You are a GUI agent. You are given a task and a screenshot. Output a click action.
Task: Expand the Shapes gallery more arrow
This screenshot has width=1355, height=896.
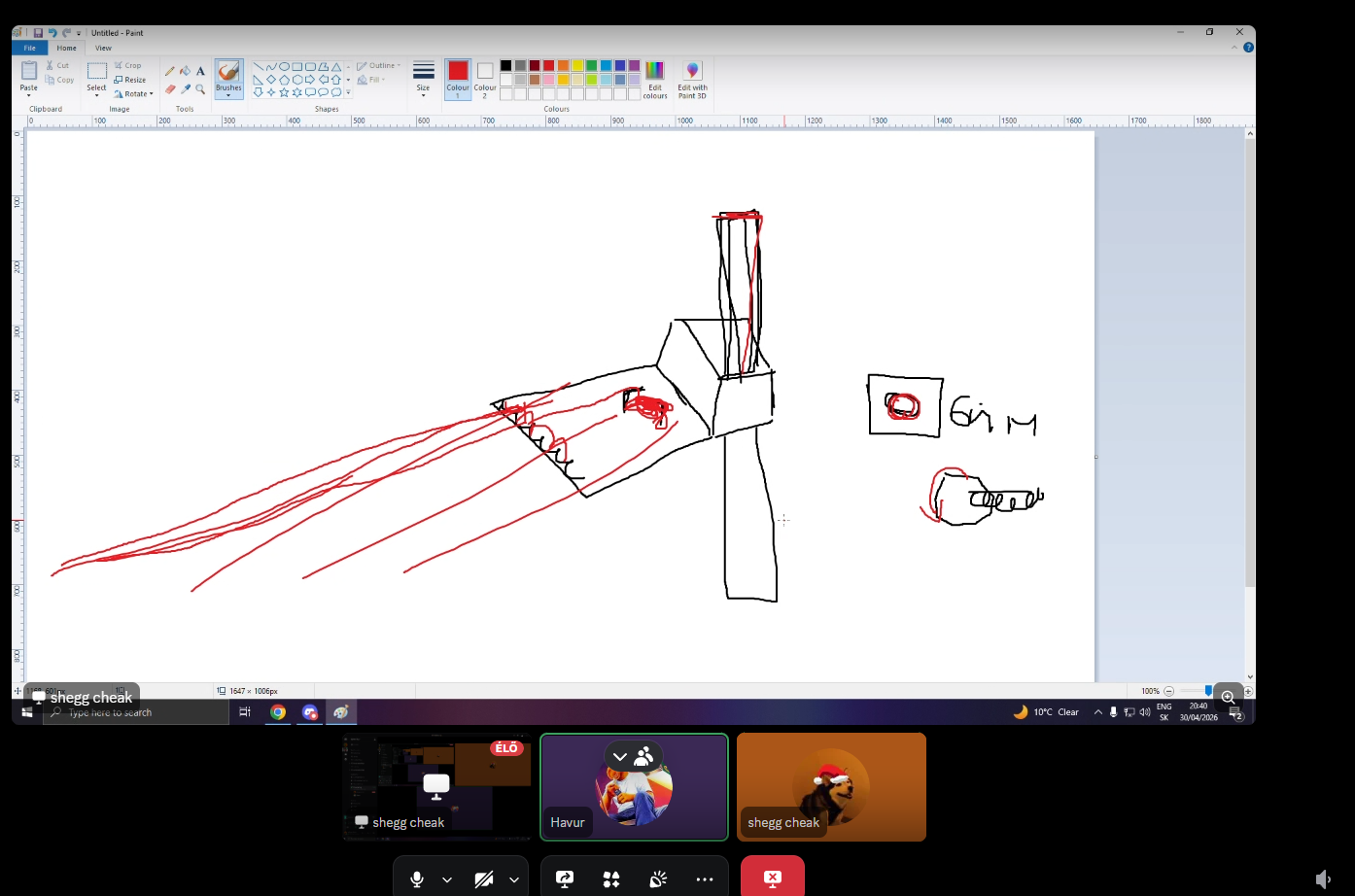348,92
